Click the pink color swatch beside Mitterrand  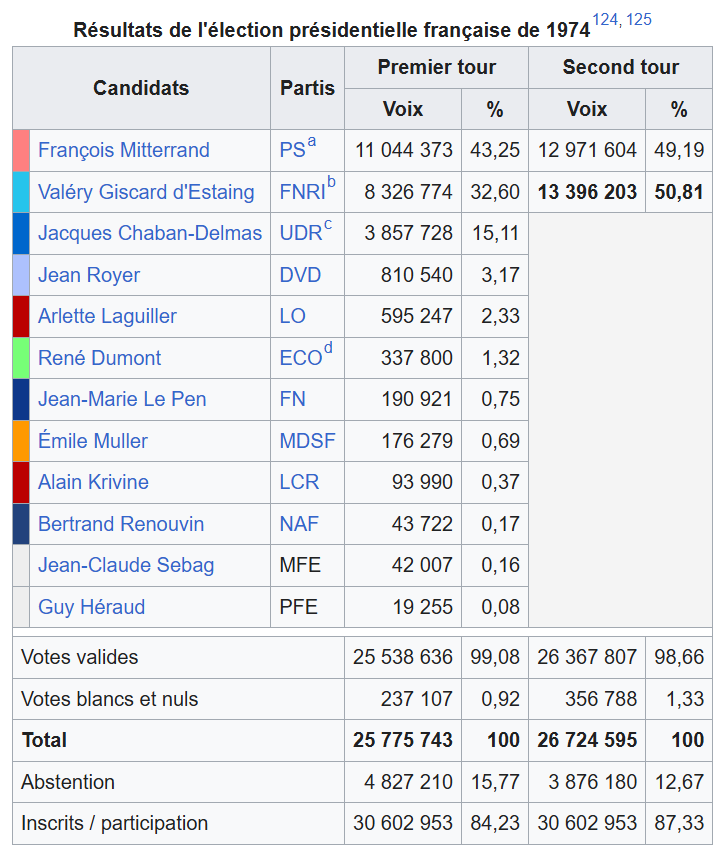(21, 150)
